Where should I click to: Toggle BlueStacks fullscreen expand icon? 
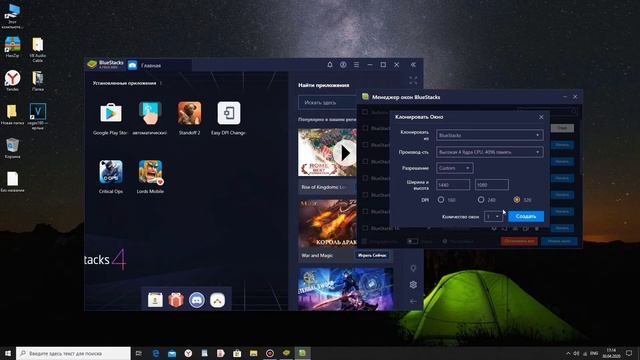[413, 80]
